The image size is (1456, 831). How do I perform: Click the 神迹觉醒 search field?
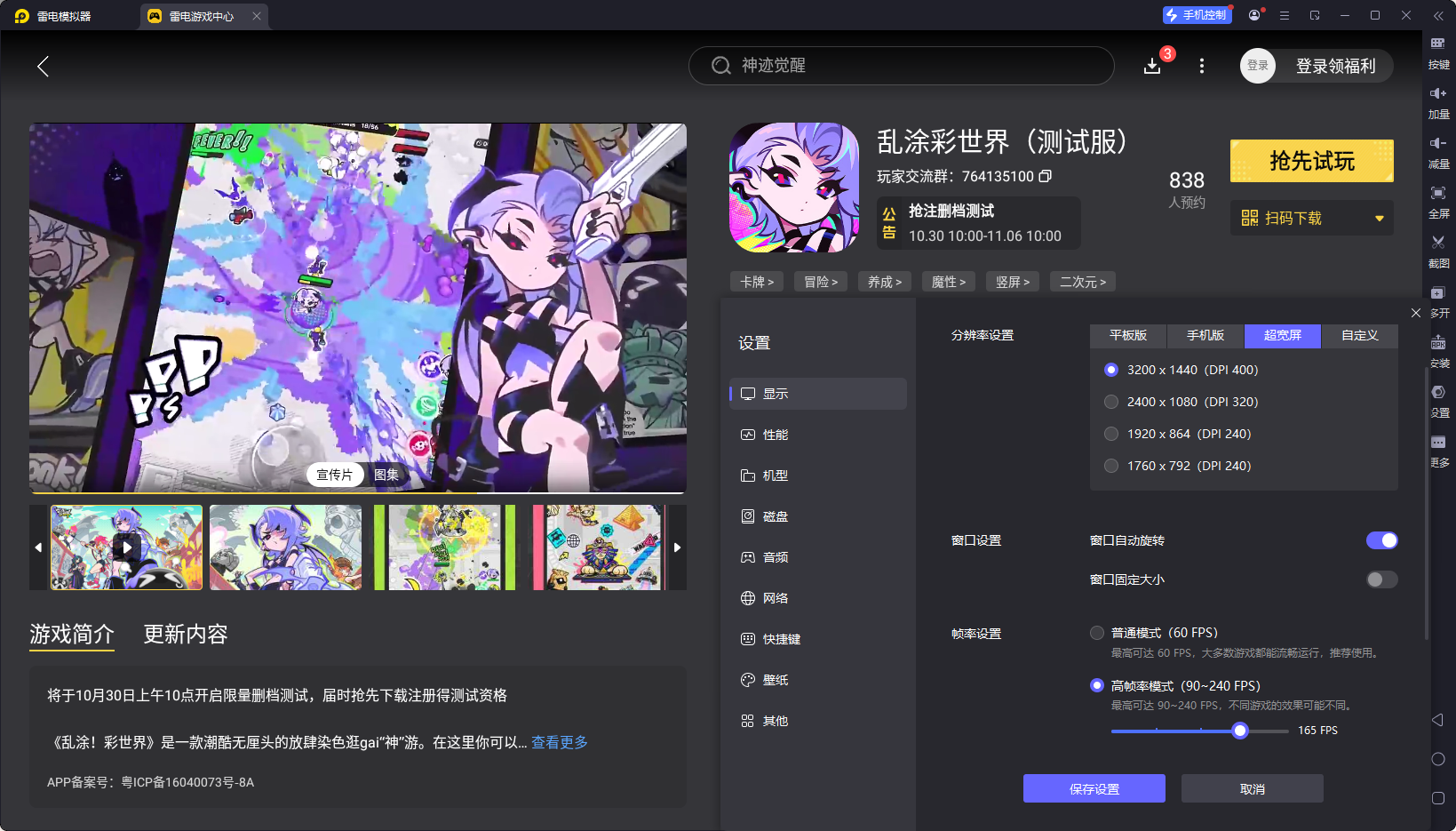point(901,66)
